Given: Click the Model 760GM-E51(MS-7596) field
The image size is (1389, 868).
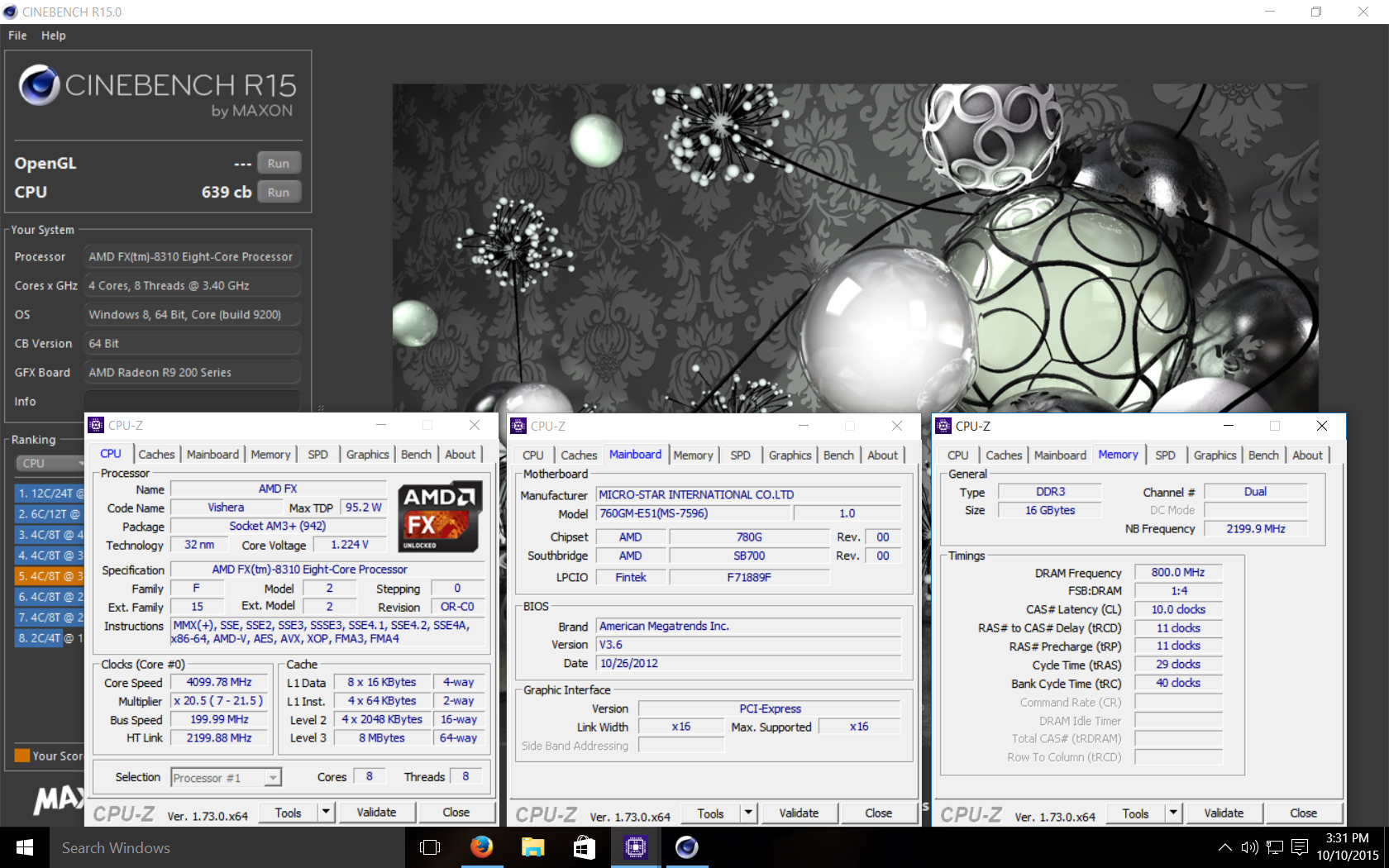Looking at the screenshot, I should coord(694,513).
